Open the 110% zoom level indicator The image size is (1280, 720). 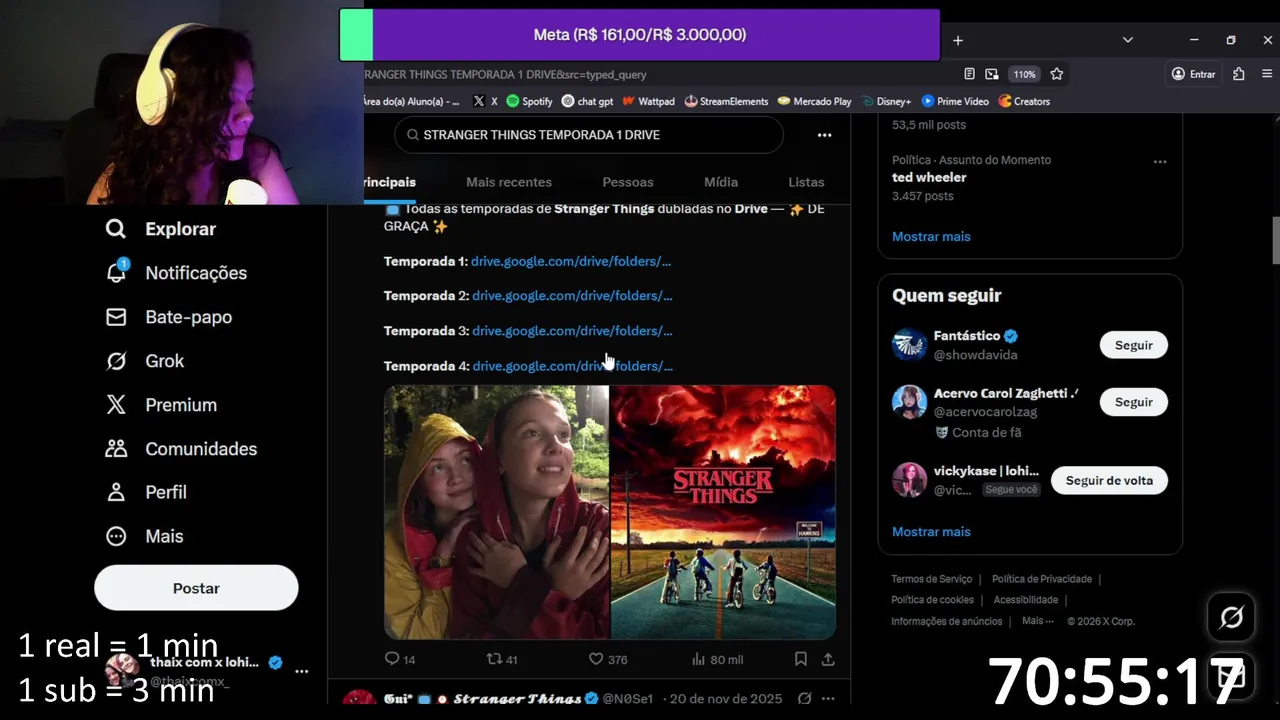(1024, 74)
